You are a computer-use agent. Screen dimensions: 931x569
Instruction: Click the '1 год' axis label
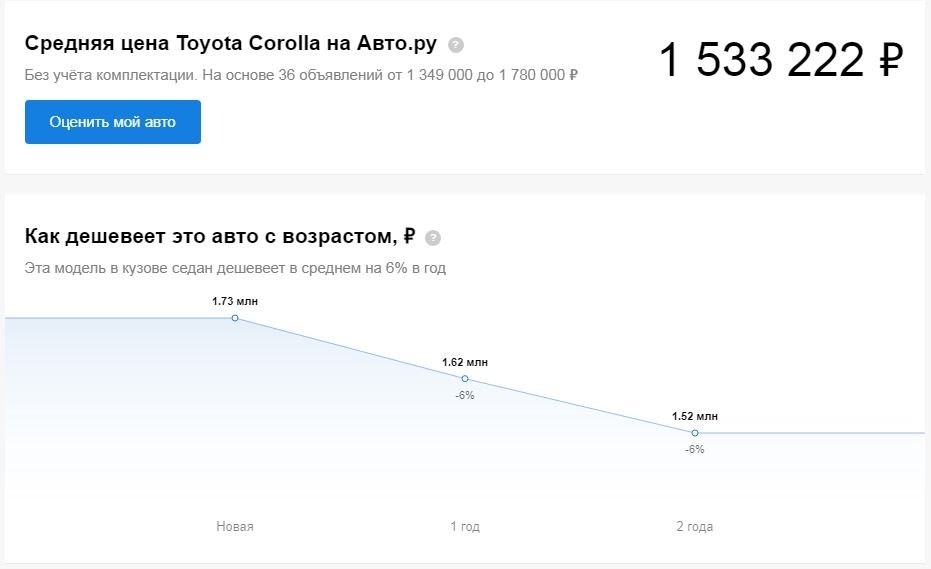click(x=465, y=526)
